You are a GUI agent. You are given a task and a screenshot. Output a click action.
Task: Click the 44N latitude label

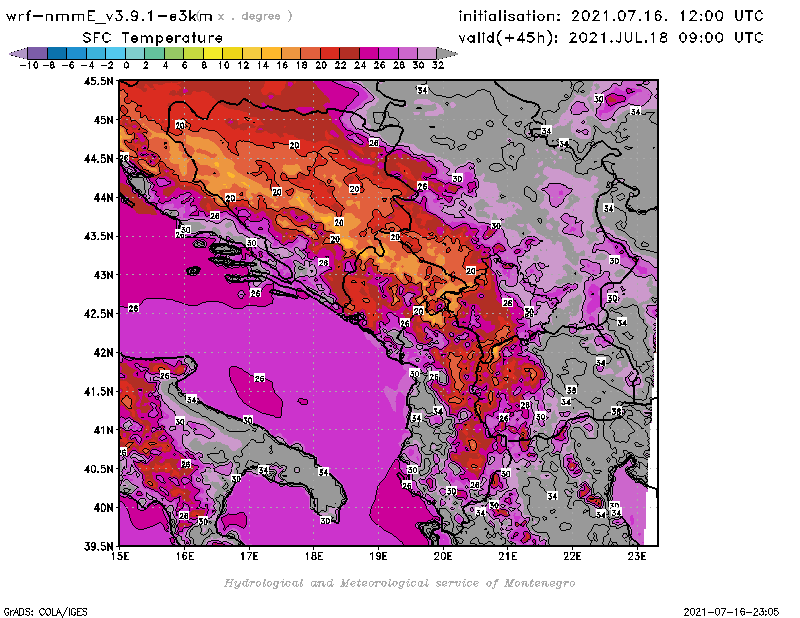click(x=103, y=197)
